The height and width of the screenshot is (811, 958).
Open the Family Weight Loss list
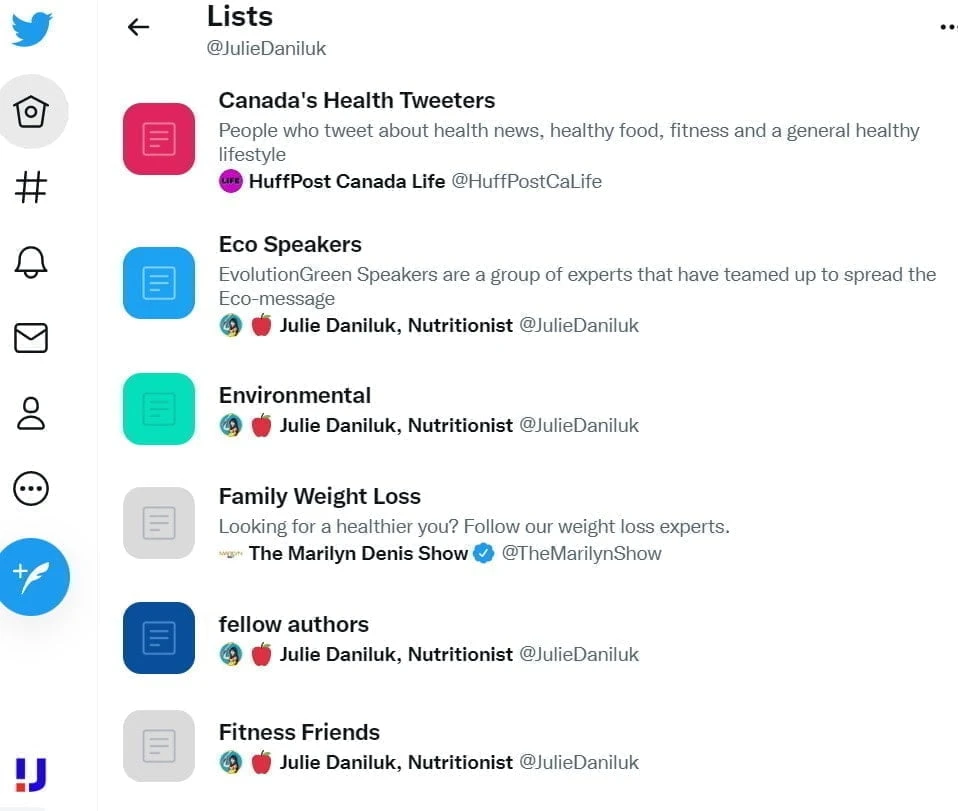point(320,496)
